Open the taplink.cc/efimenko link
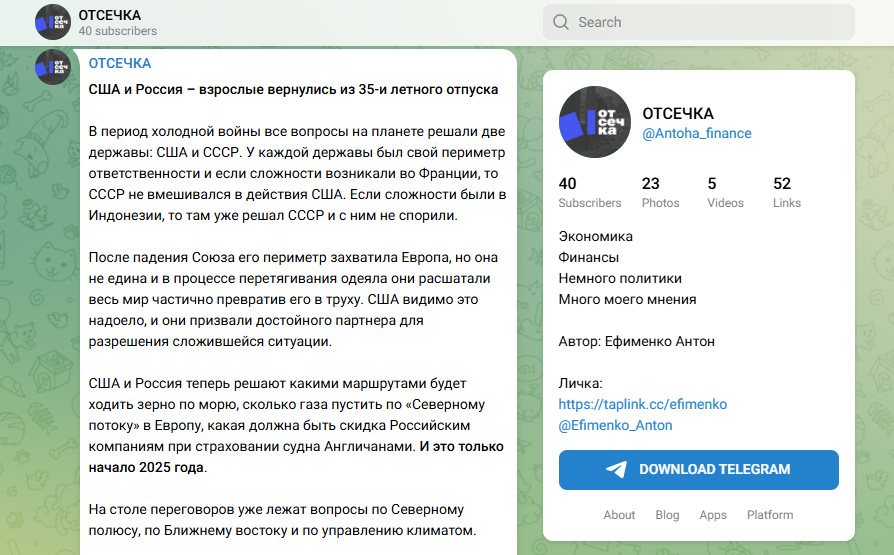The height and width of the screenshot is (555, 894). (643, 404)
